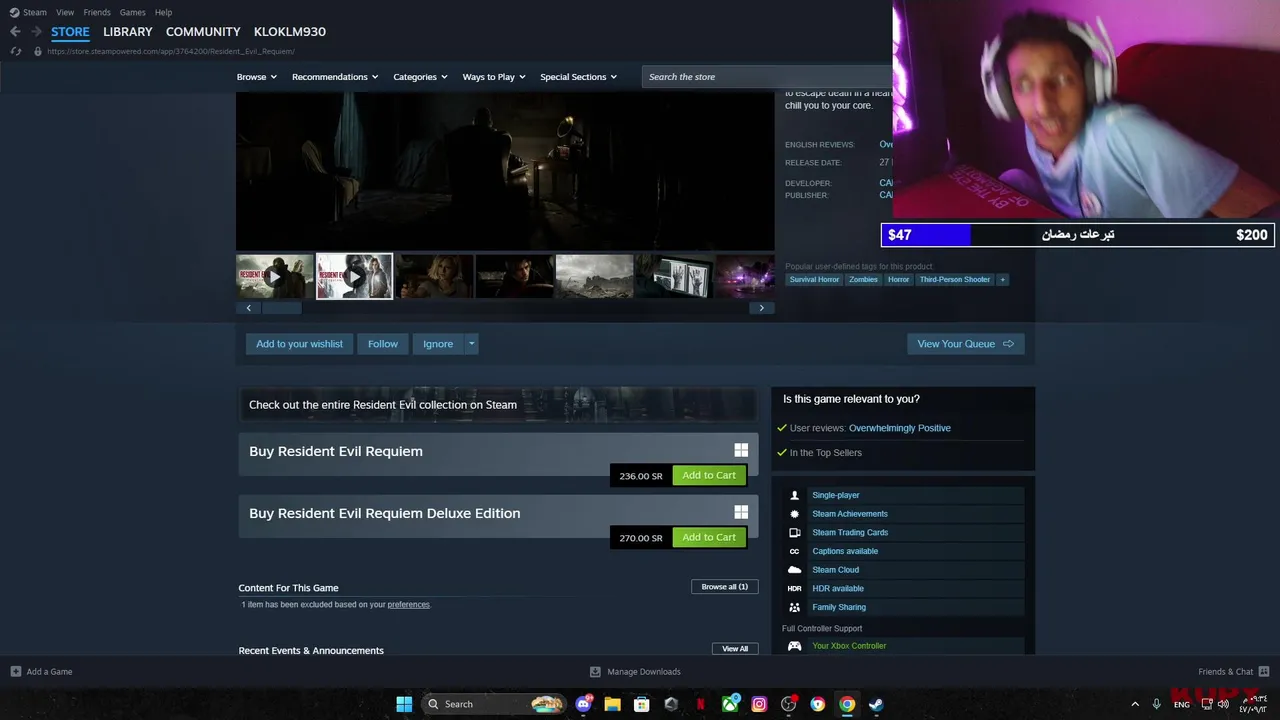Click the media strip scrollbar handle
This screenshot has height=720, width=1280.
tap(281, 308)
